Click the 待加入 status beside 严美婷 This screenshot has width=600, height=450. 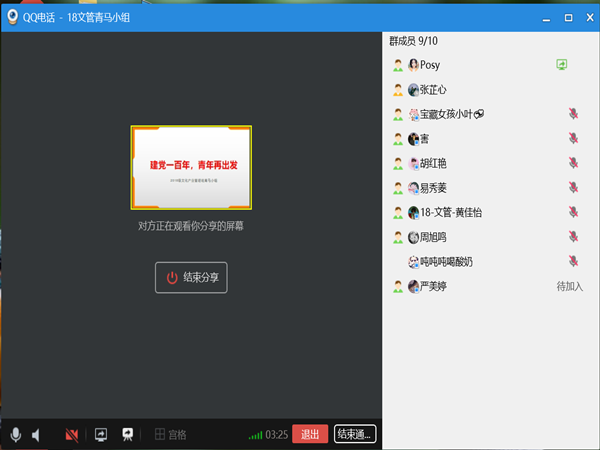569,286
